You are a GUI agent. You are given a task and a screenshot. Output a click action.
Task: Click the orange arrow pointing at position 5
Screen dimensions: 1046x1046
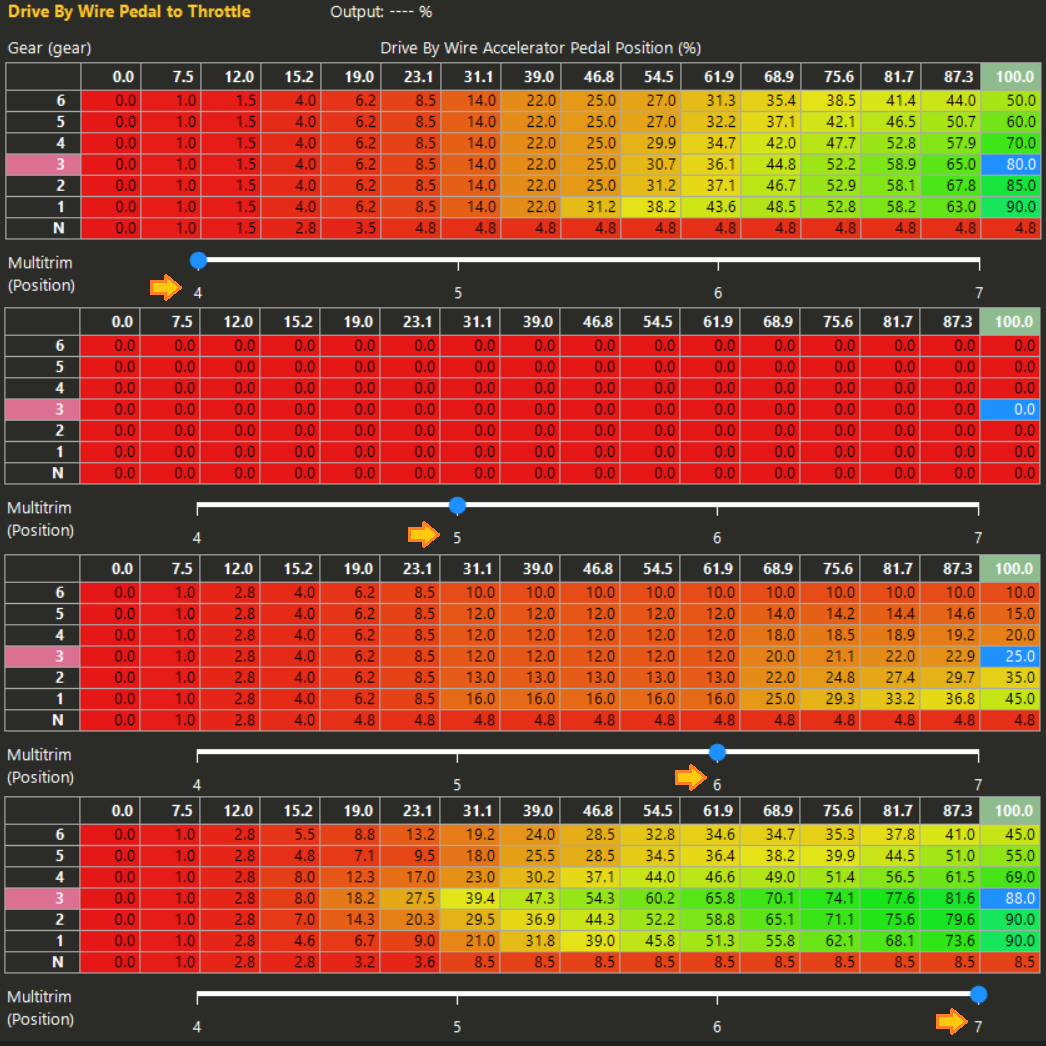[423, 535]
